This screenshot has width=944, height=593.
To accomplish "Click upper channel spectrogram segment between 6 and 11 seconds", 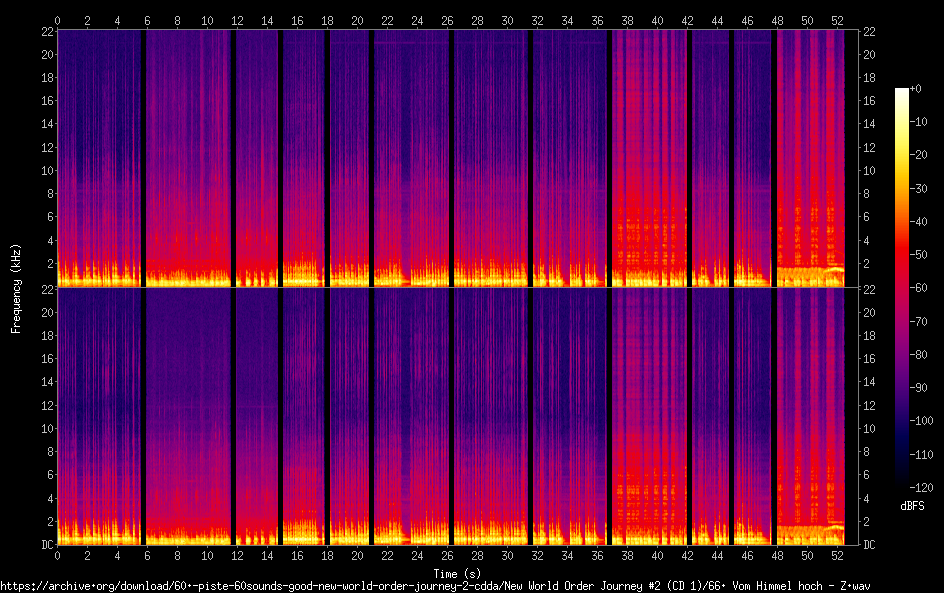I will (188, 158).
